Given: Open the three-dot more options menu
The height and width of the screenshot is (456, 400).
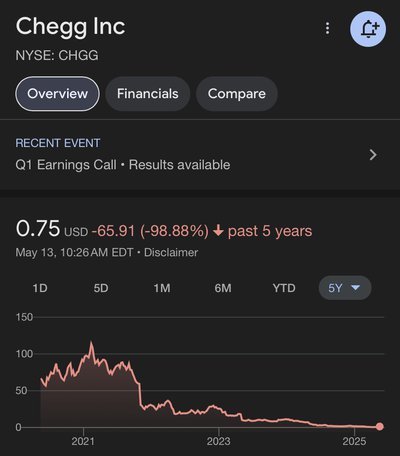Looking at the screenshot, I should point(327,29).
